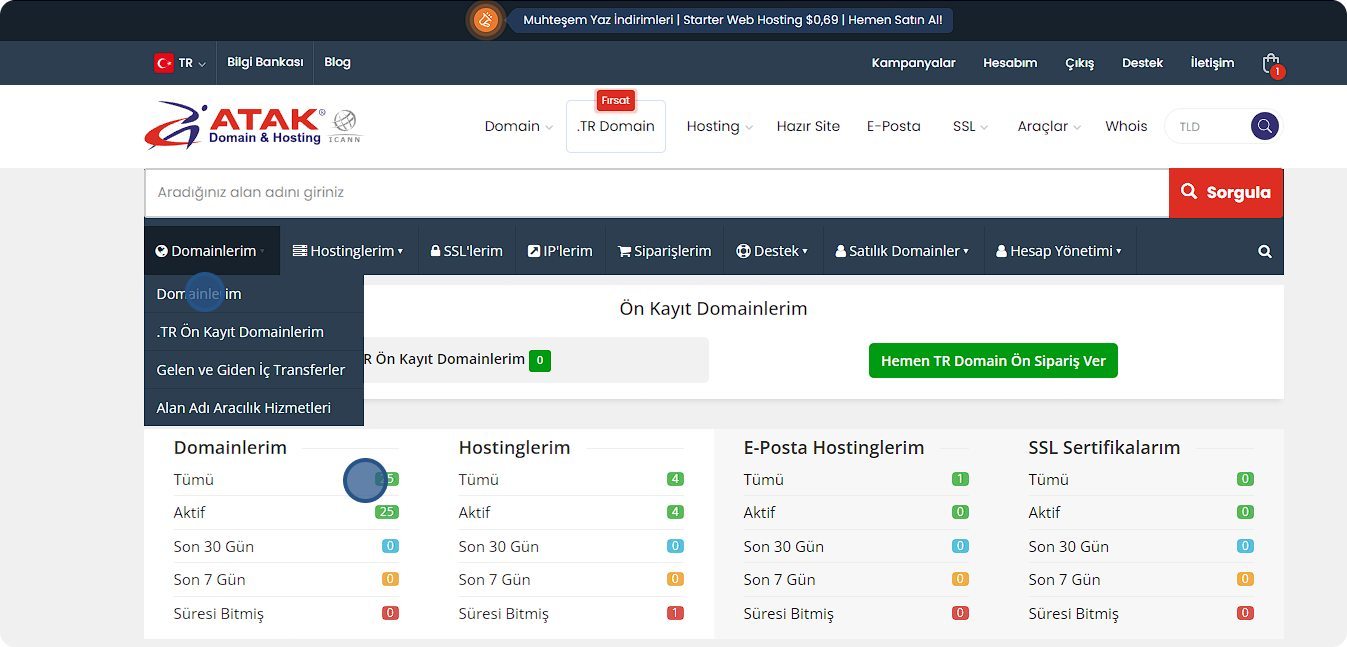The image size is (1347, 647).
Task: Open the Domainlerim panel menu
Action: (211, 251)
